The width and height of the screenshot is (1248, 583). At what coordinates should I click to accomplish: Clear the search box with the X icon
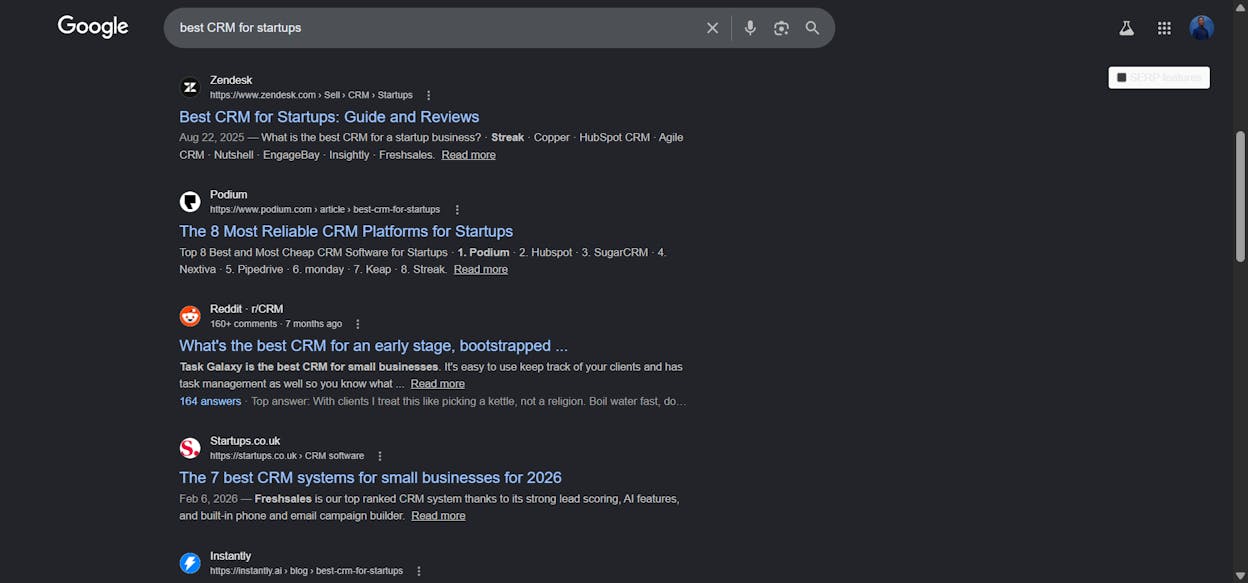(712, 28)
